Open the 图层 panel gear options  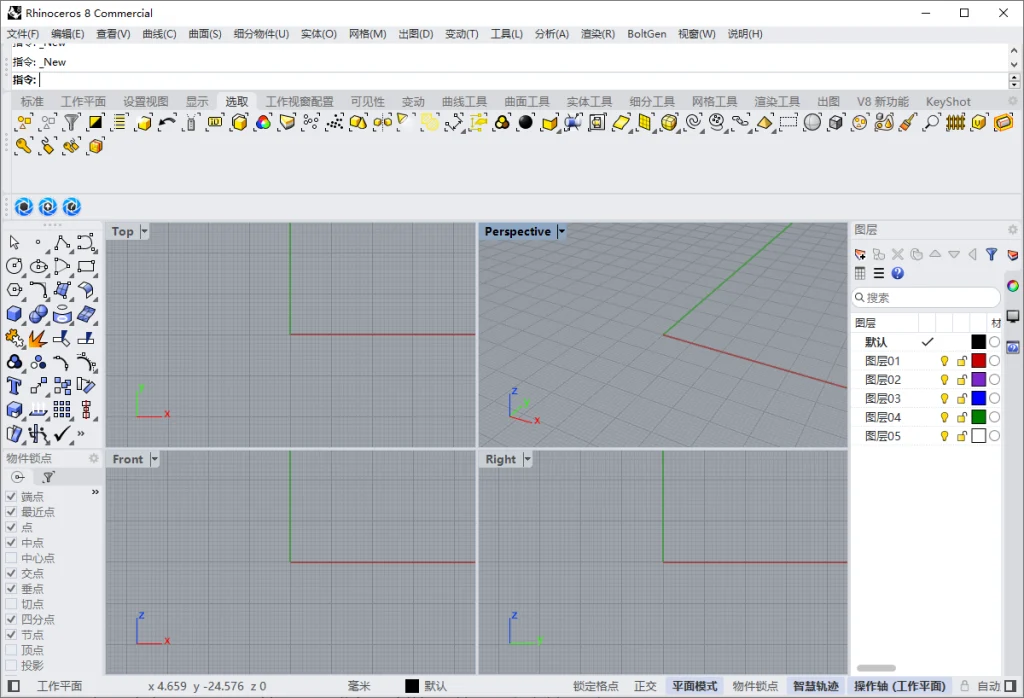1012,230
